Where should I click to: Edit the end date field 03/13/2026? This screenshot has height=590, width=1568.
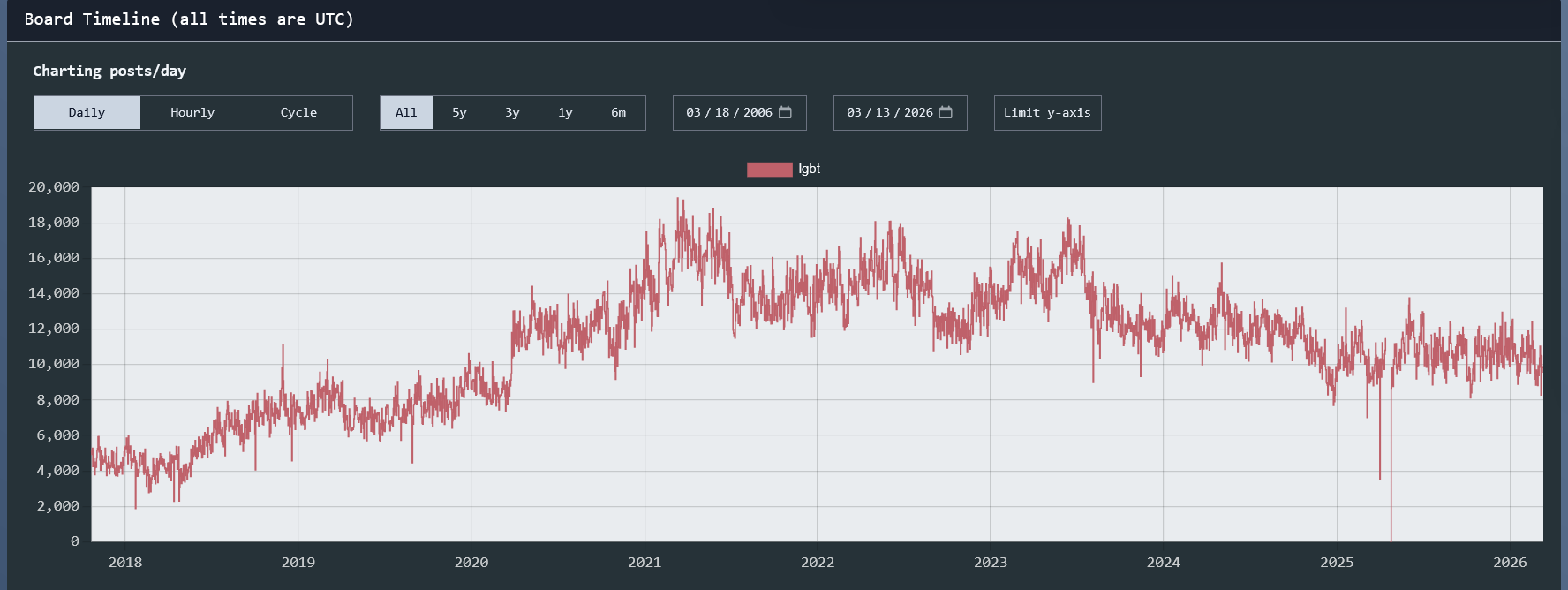coord(900,113)
